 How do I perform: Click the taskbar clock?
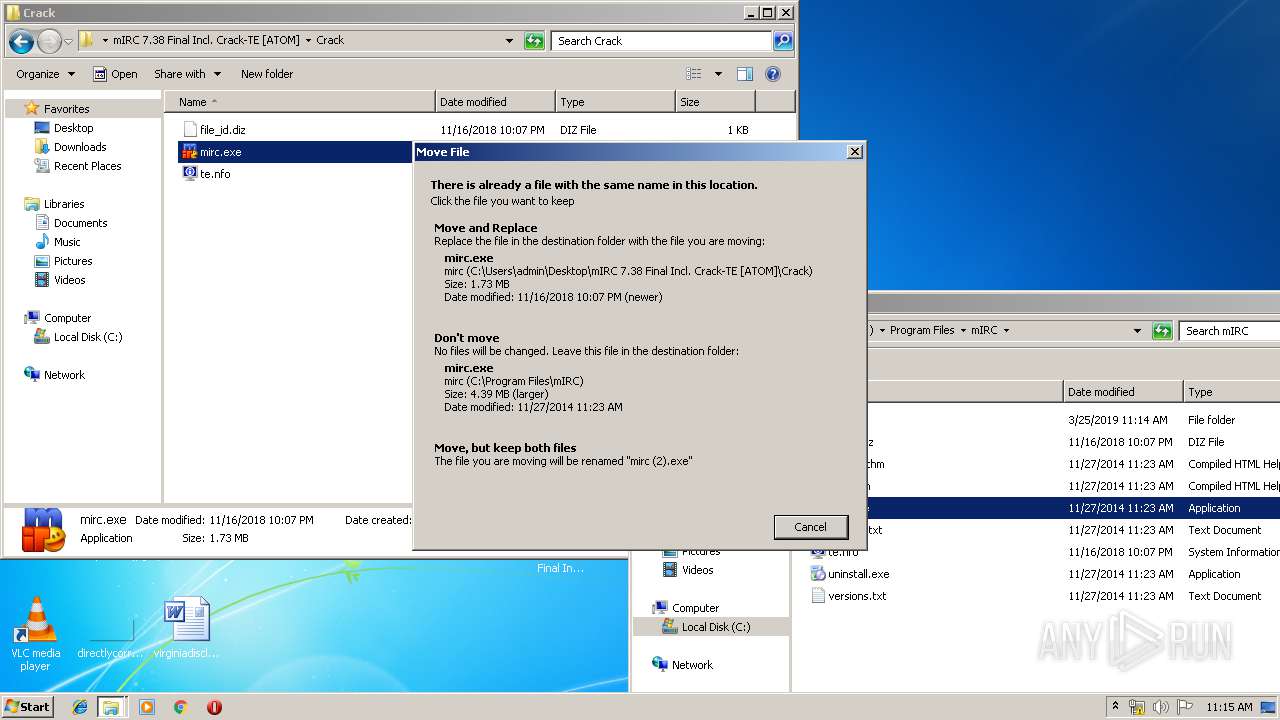pyautogui.click(x=1229, y=707)
